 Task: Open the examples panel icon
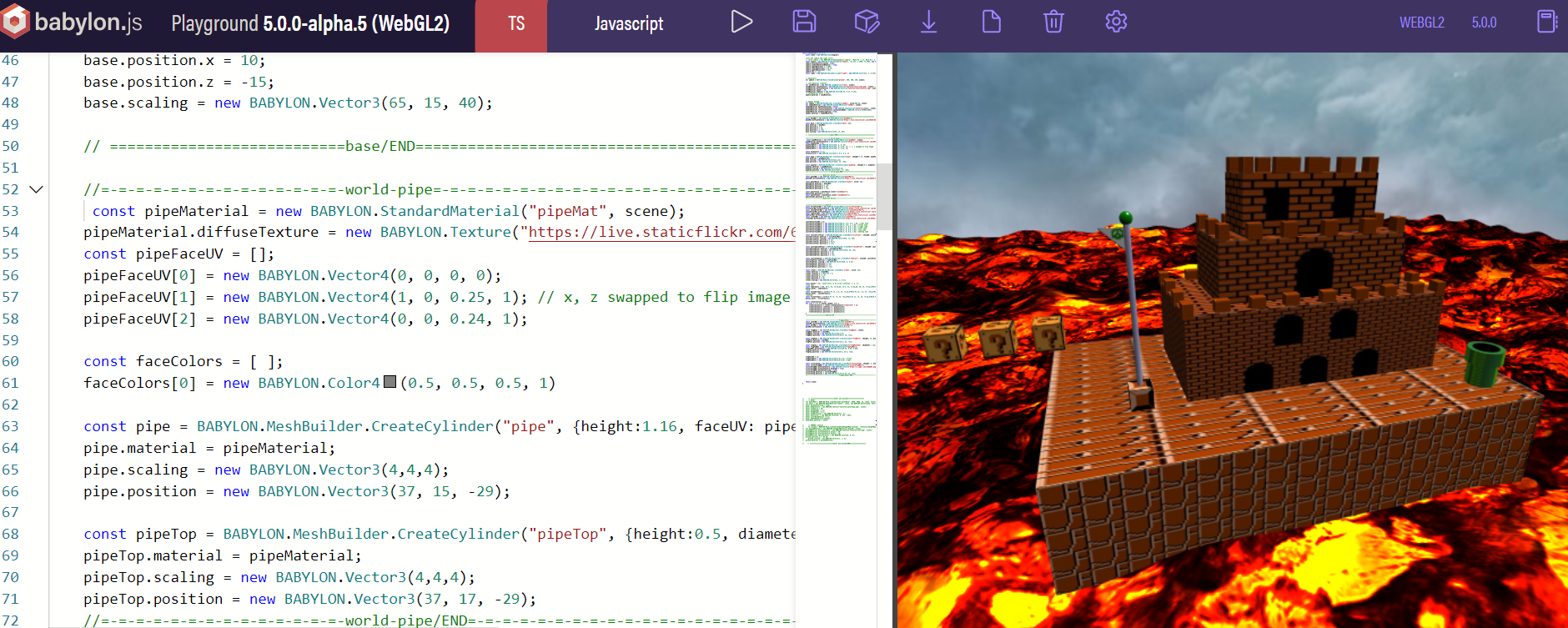point(1547,22)
